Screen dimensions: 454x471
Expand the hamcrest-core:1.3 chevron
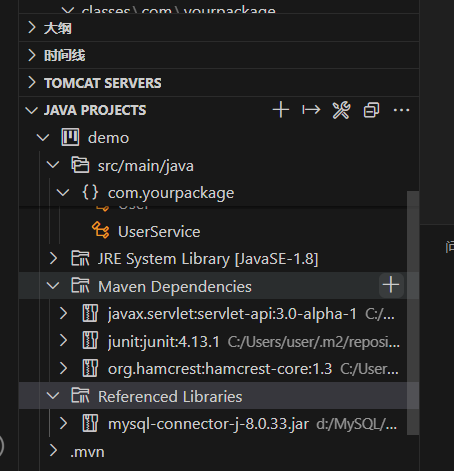[x=63, y=368]
